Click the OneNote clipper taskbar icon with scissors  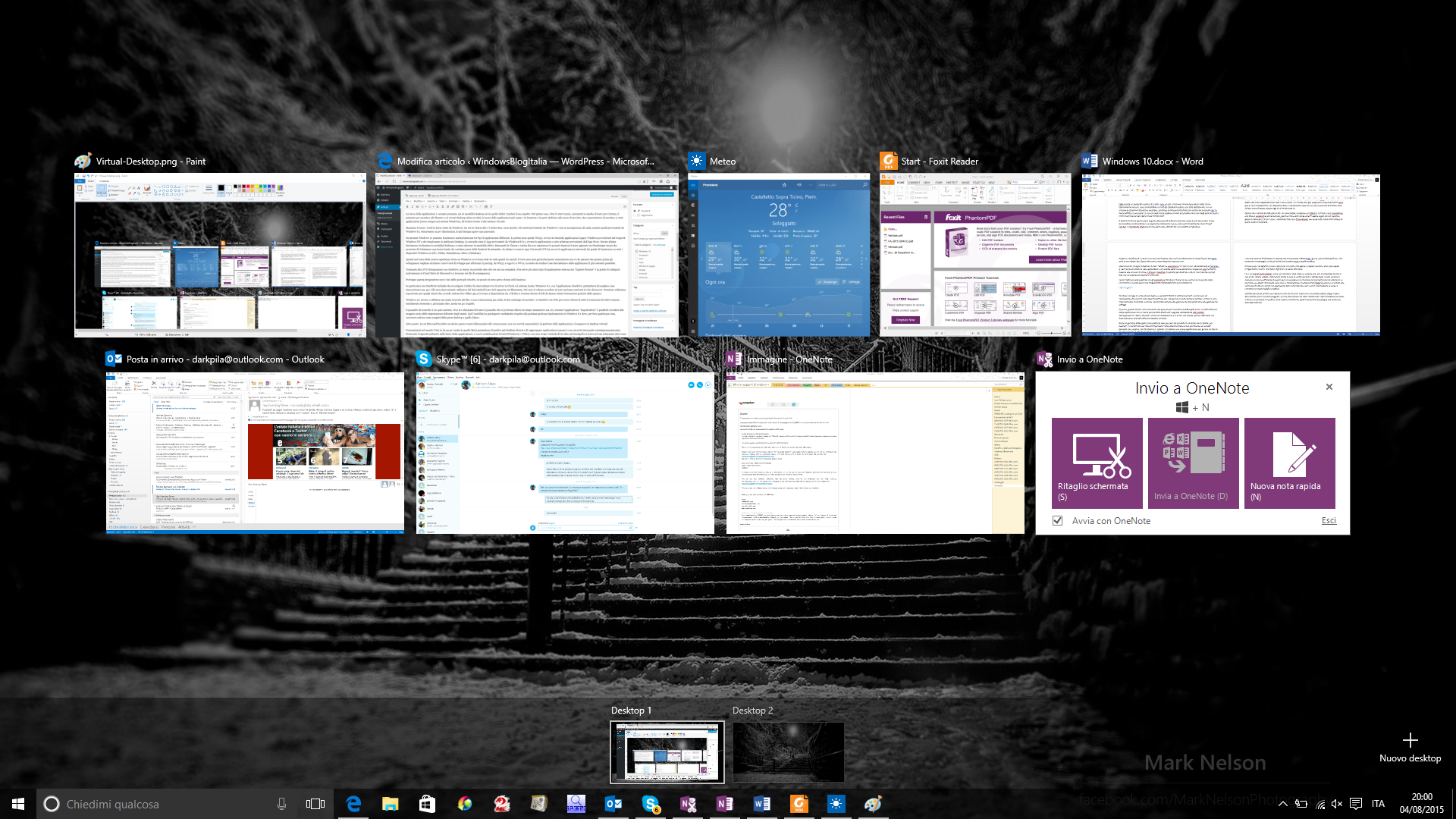click(688, 804)
